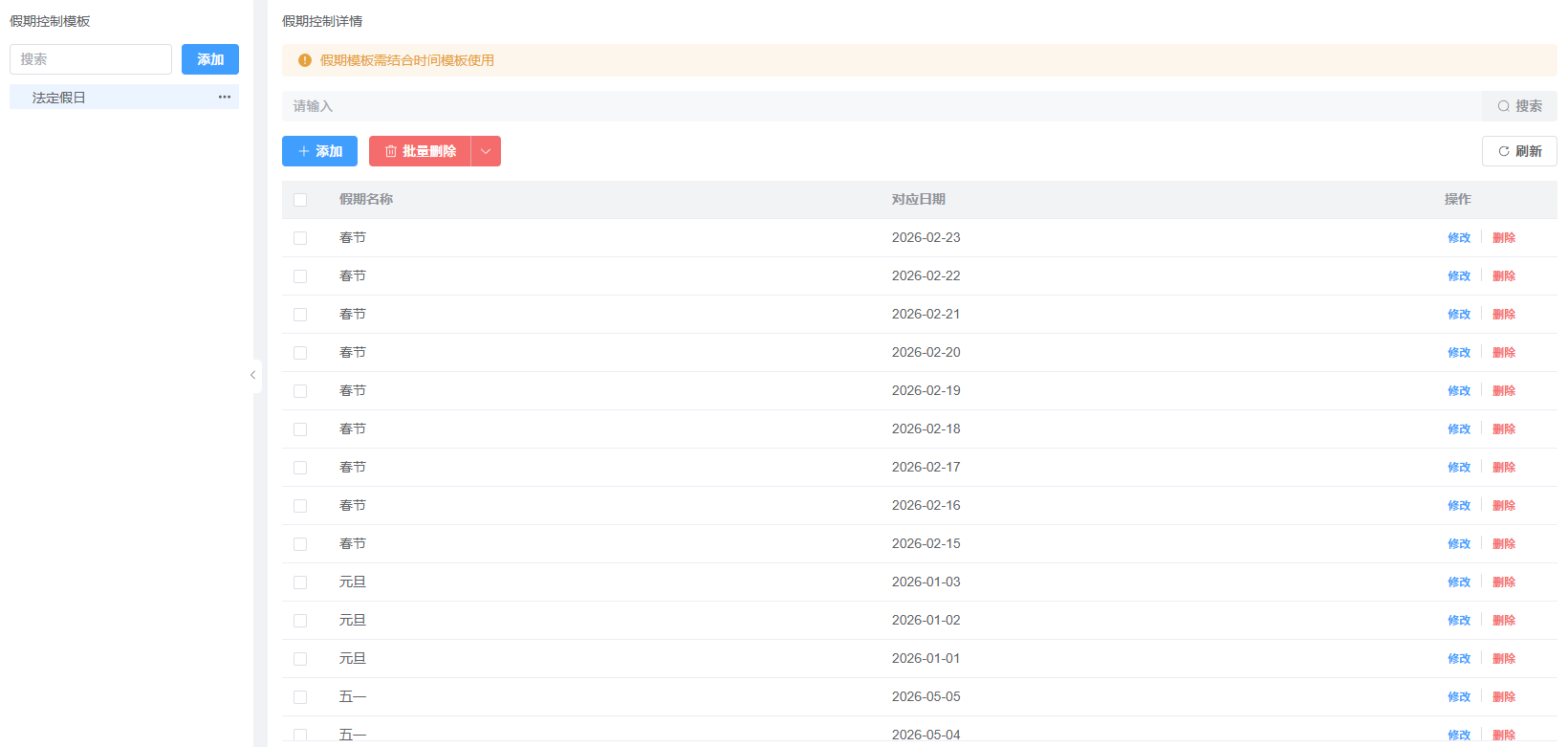Open the 法定假日 template more-options ellipsis

coord(225,97)
